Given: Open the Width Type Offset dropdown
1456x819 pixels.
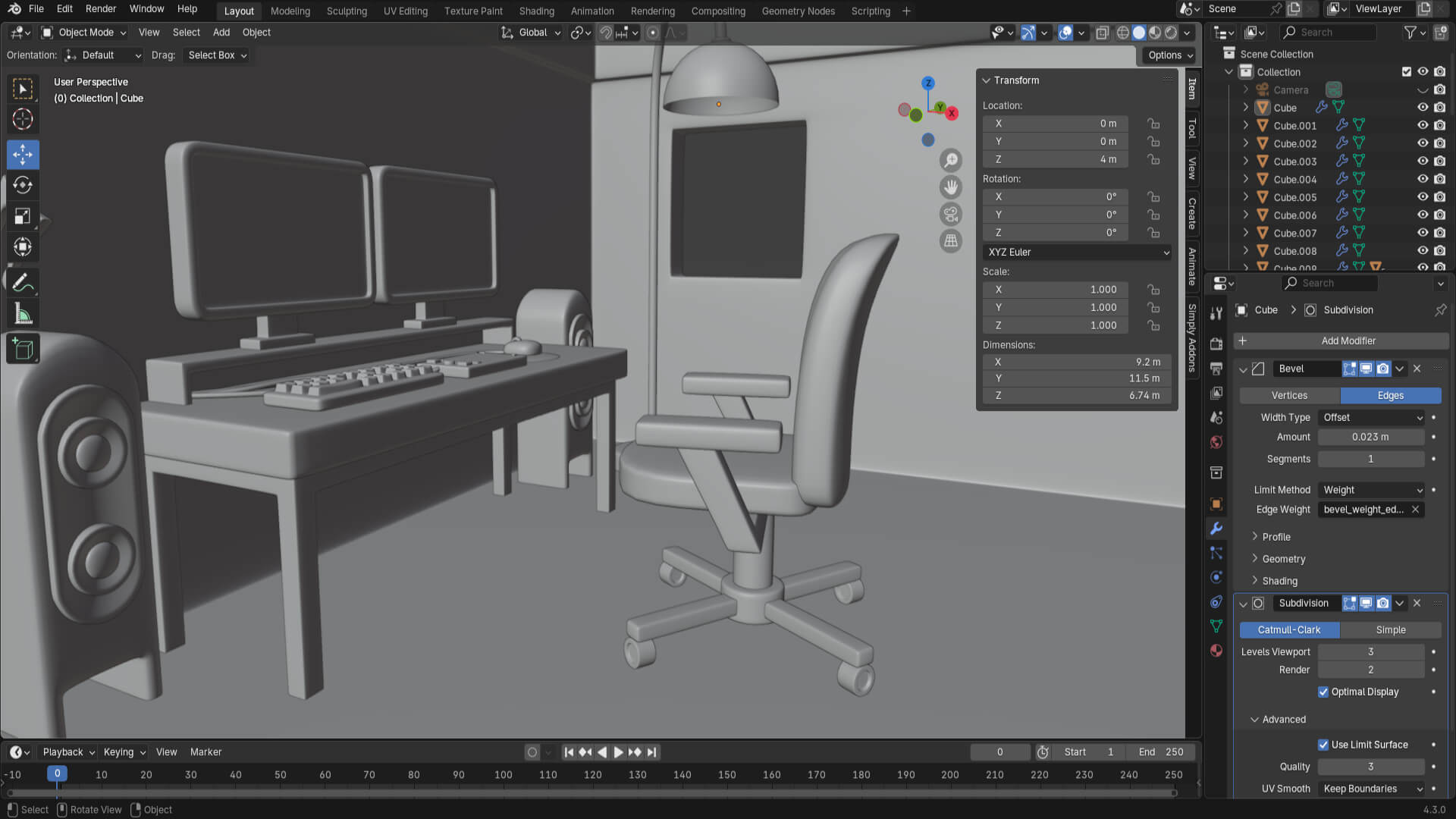Looking at the screenshot, I should point(1372,418).
